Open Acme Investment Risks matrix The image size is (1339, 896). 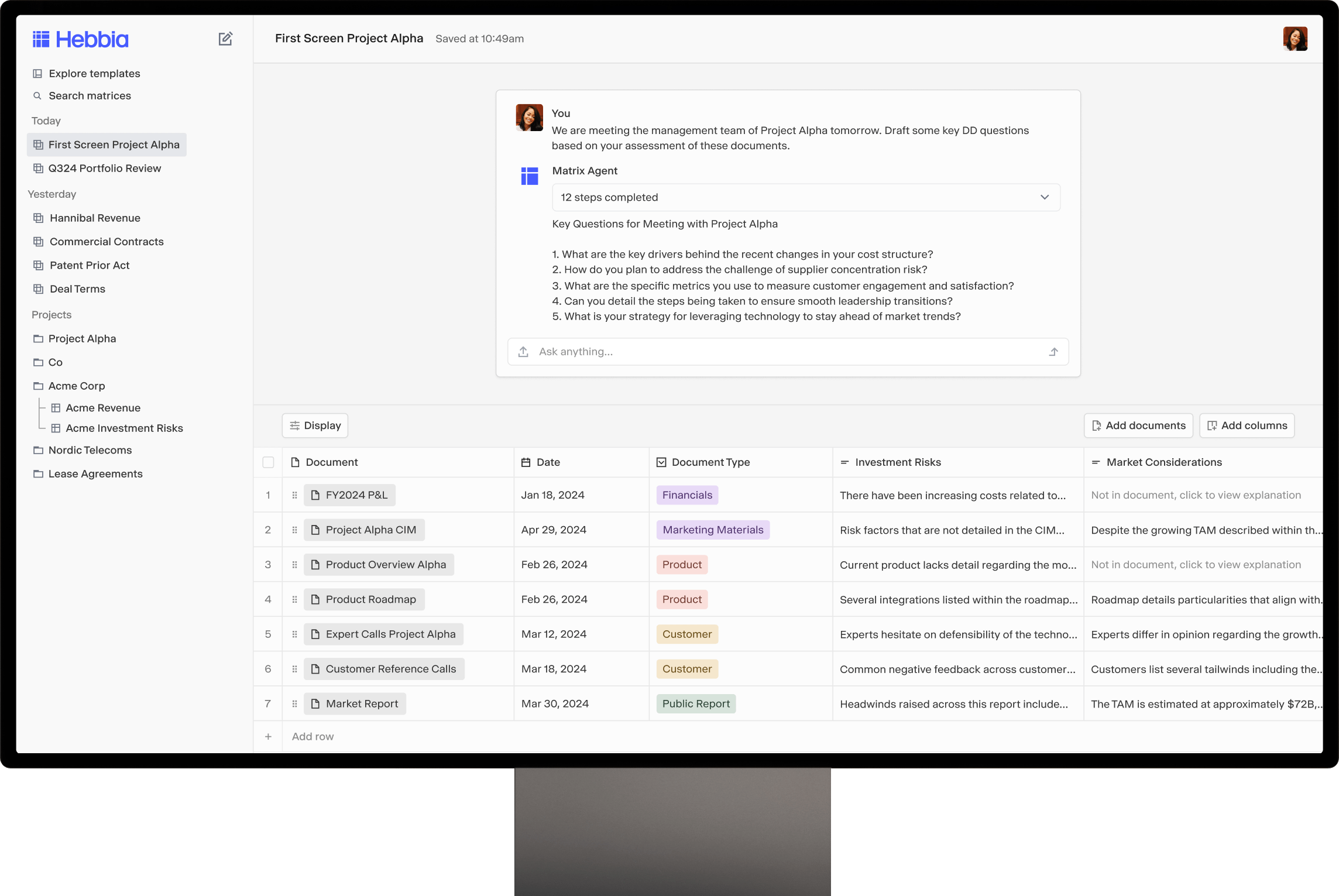pos(118,428)
